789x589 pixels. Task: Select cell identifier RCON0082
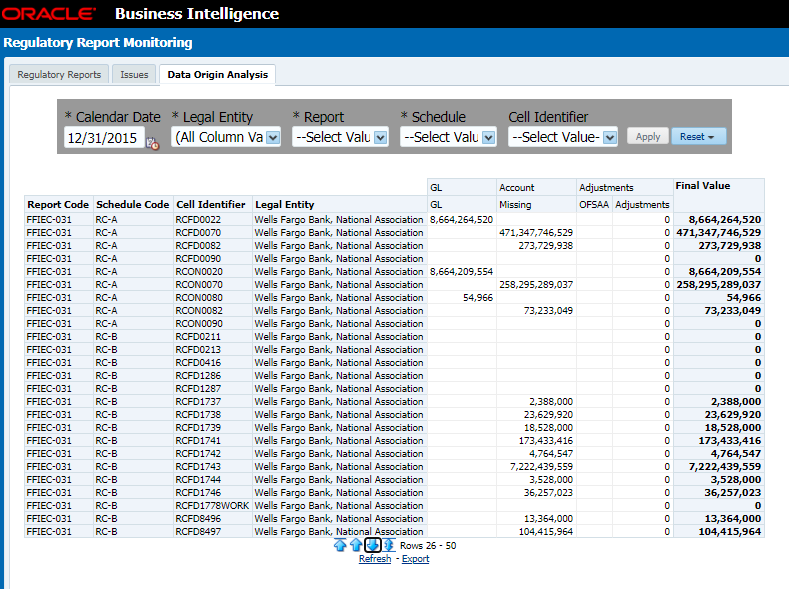(x=199, y=311)
